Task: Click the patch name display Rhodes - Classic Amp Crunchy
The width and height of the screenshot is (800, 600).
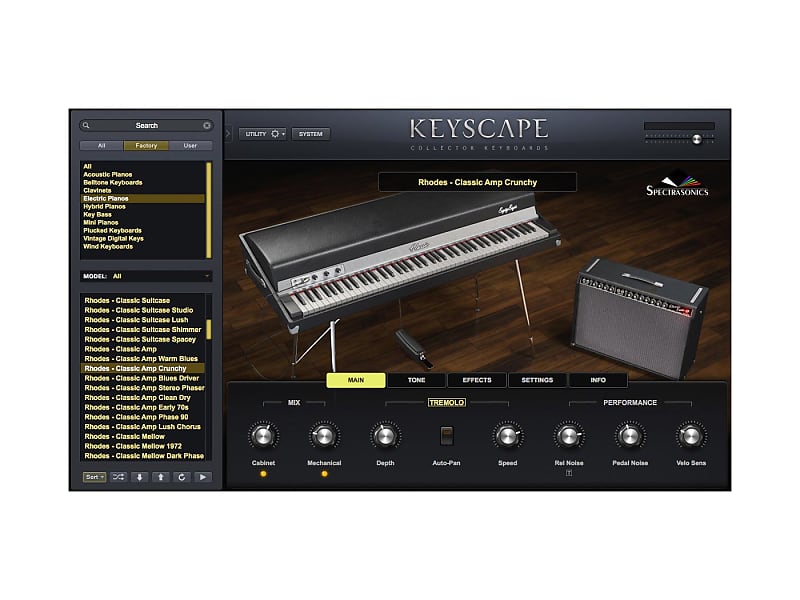Action: click(478, 182)
